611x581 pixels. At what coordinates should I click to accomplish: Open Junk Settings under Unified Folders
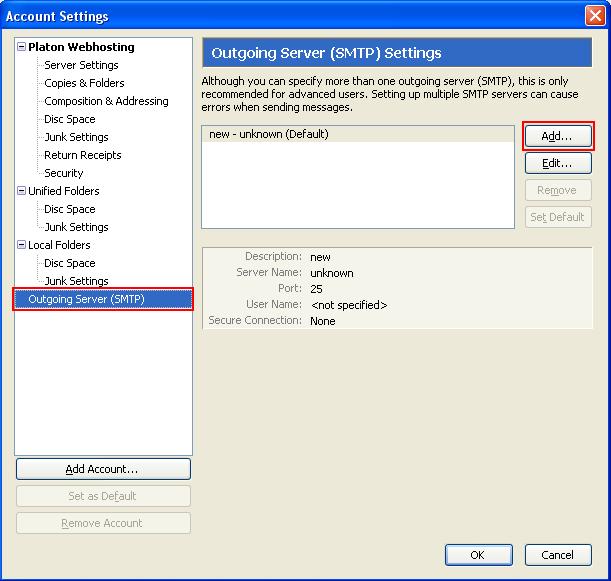point(76,227)
